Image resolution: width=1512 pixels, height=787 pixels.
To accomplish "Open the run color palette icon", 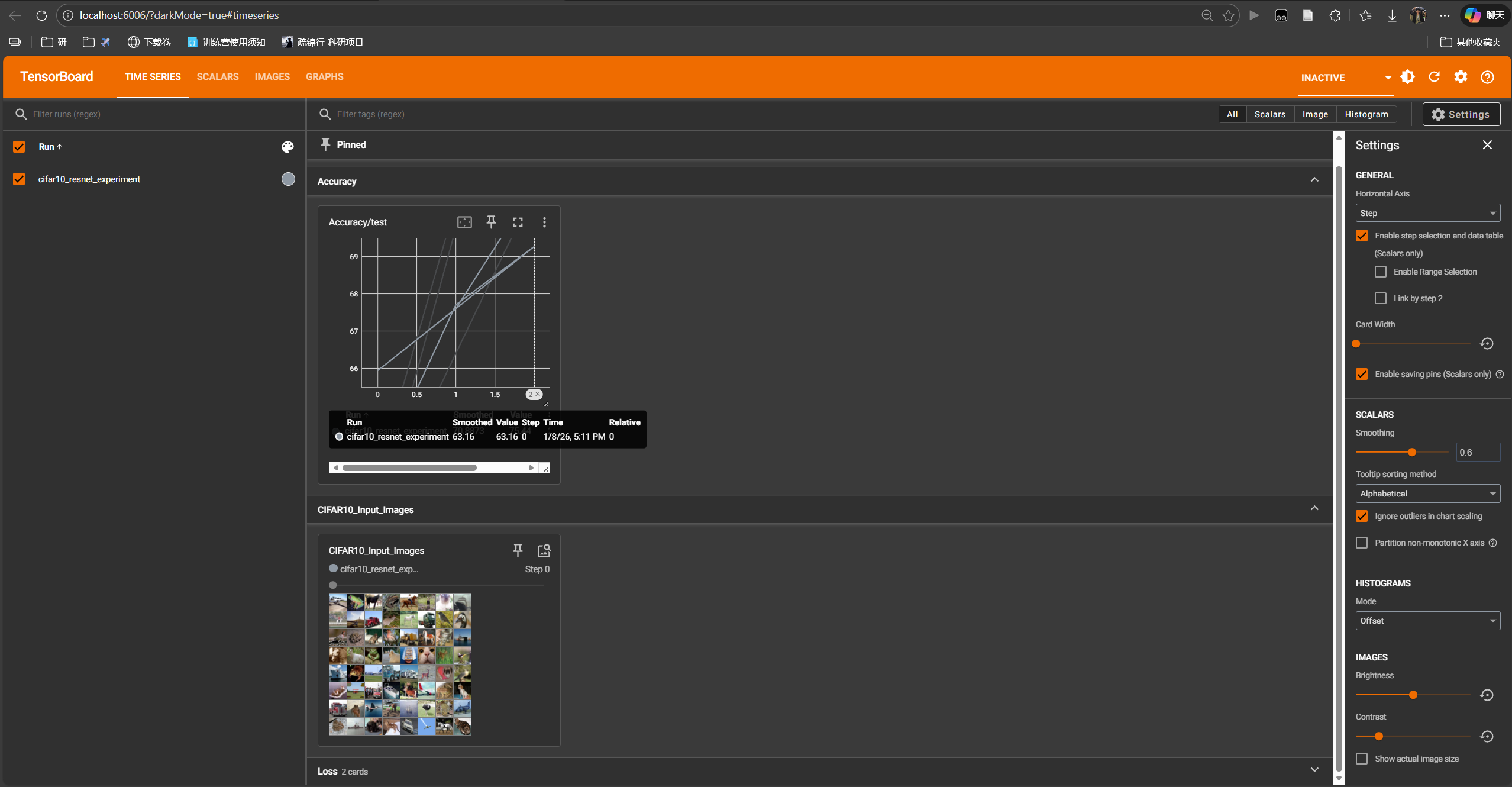I will pos(287,147).
